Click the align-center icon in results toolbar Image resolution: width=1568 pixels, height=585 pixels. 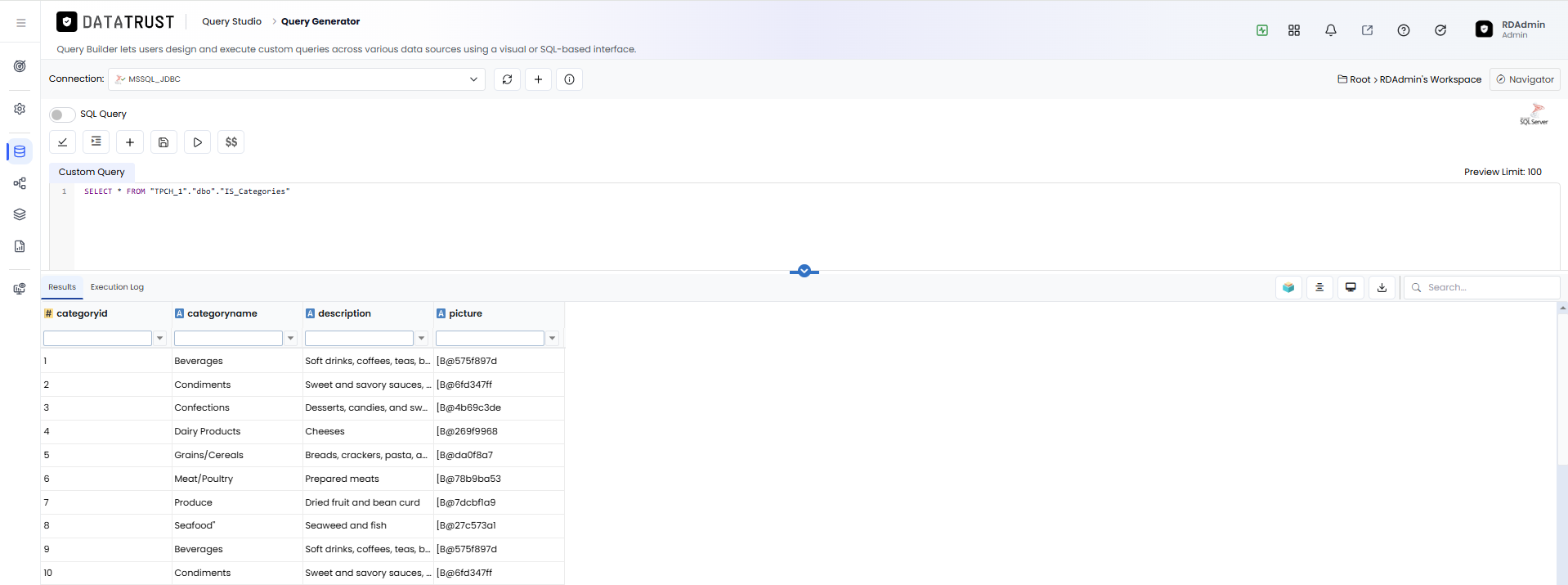point(1319,287)
